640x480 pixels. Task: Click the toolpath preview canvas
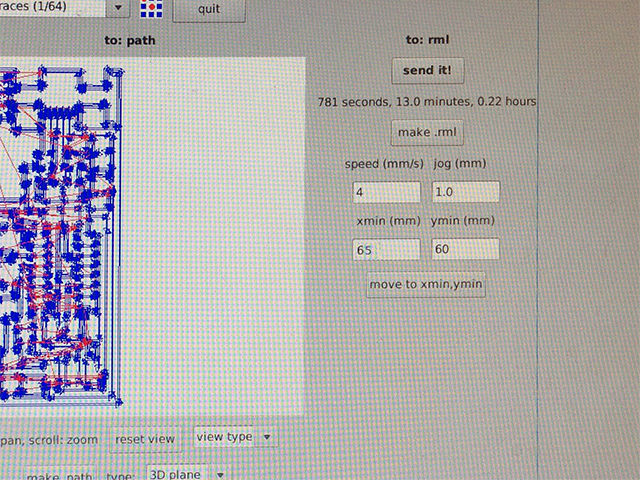pos(152,236)
